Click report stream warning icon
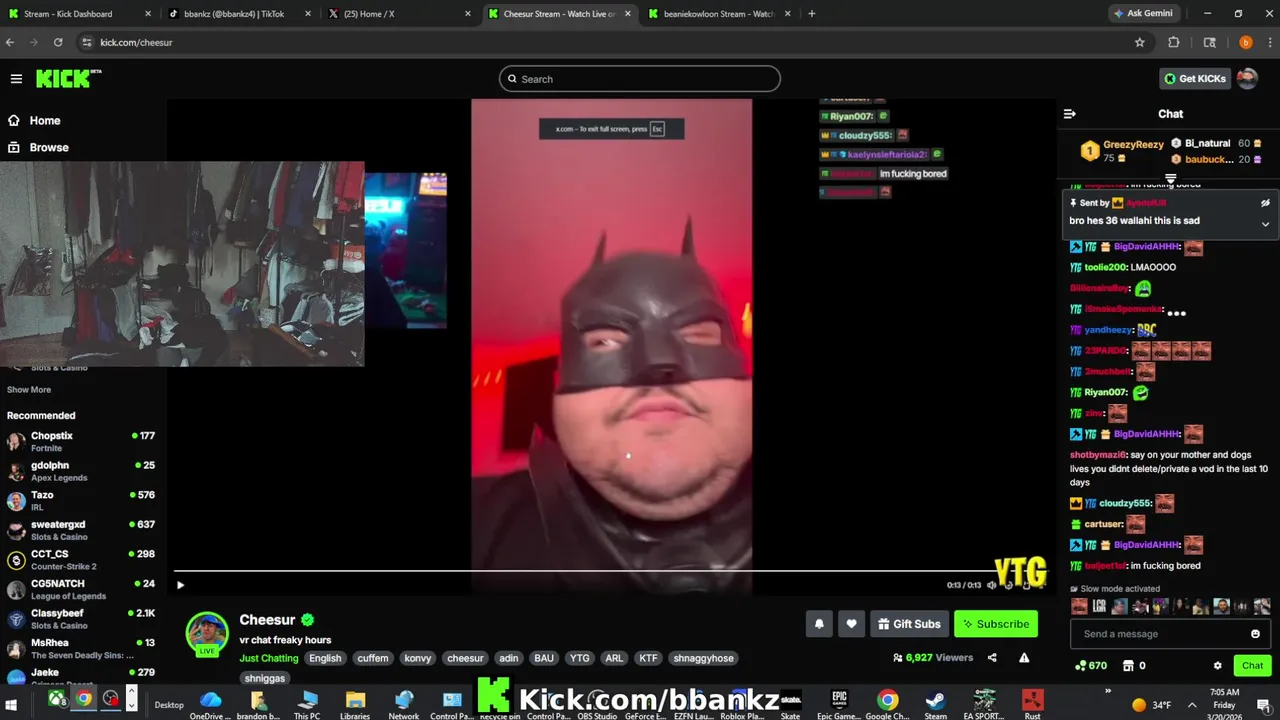1280x720 pixels. point(1024,657)
